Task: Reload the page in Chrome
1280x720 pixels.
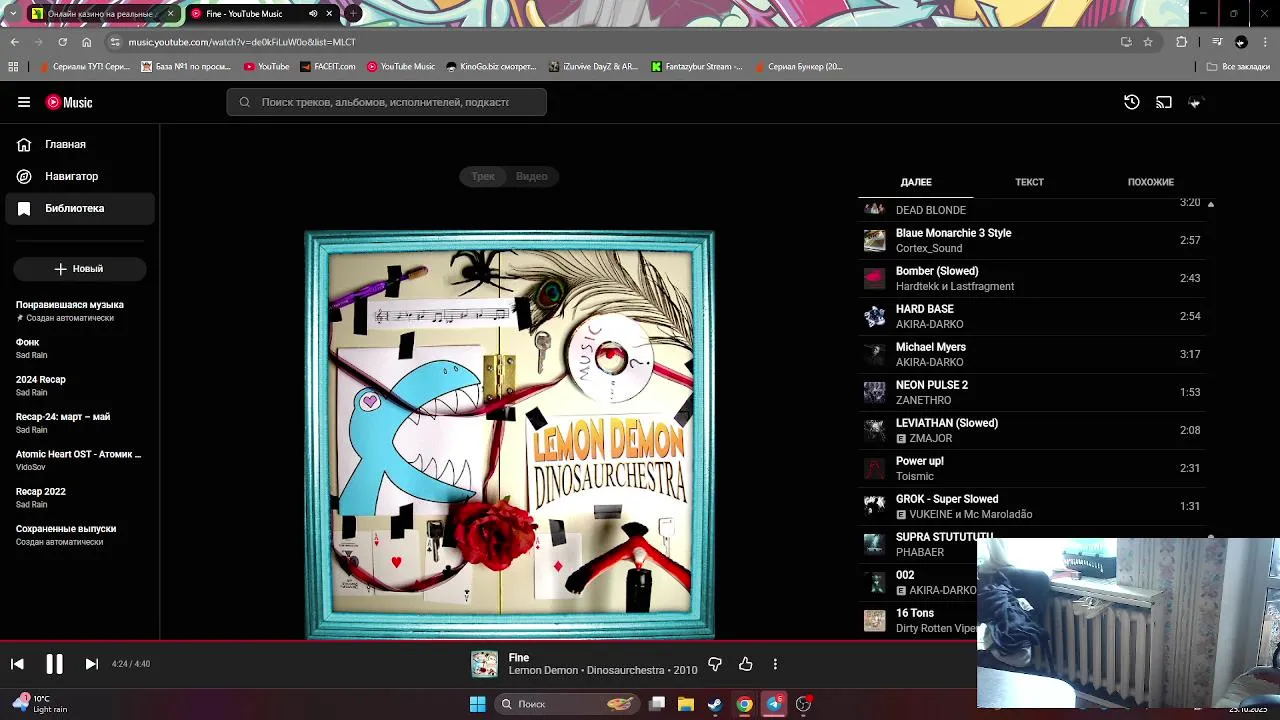Action: (x=62, y=42)
